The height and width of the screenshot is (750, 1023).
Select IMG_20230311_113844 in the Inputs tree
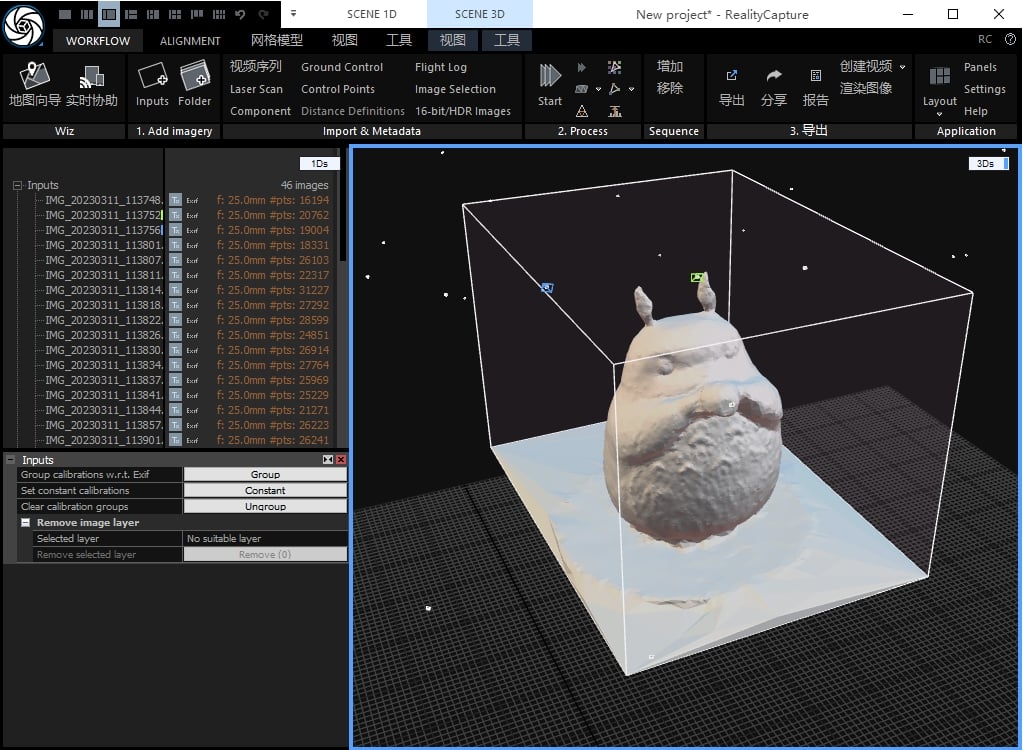coord(104,410)
